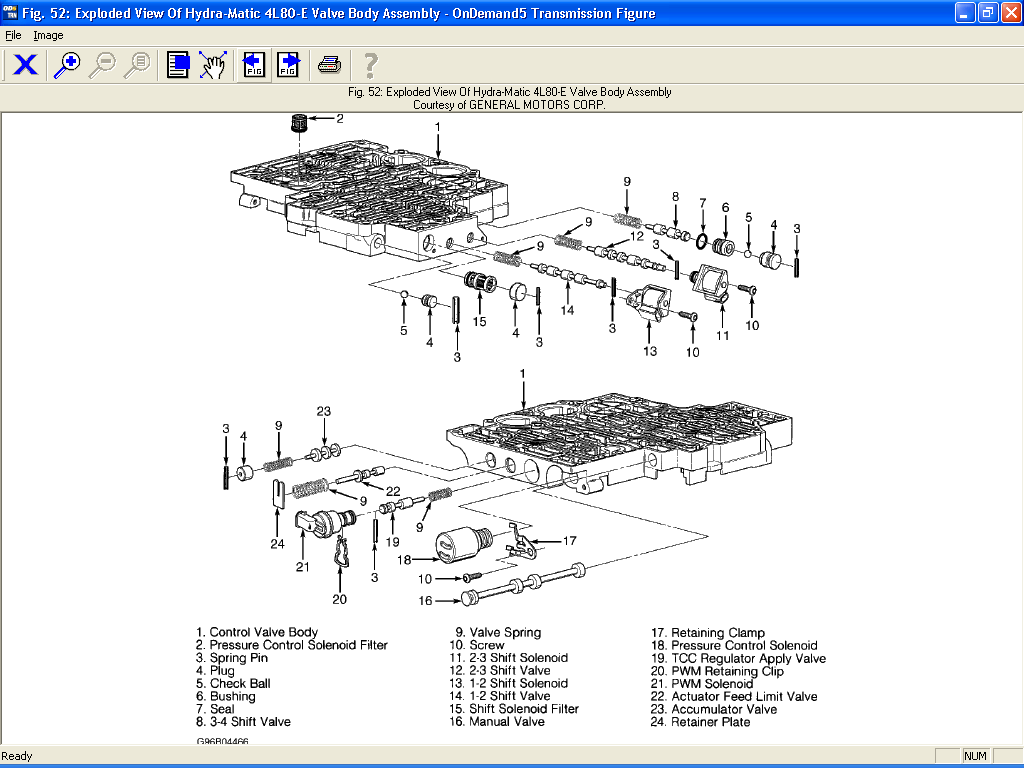Viewport: 1024px width, 768px height.
Task: Click the greyed zoom out magnifier icon
Action: [x=103, y=65]
